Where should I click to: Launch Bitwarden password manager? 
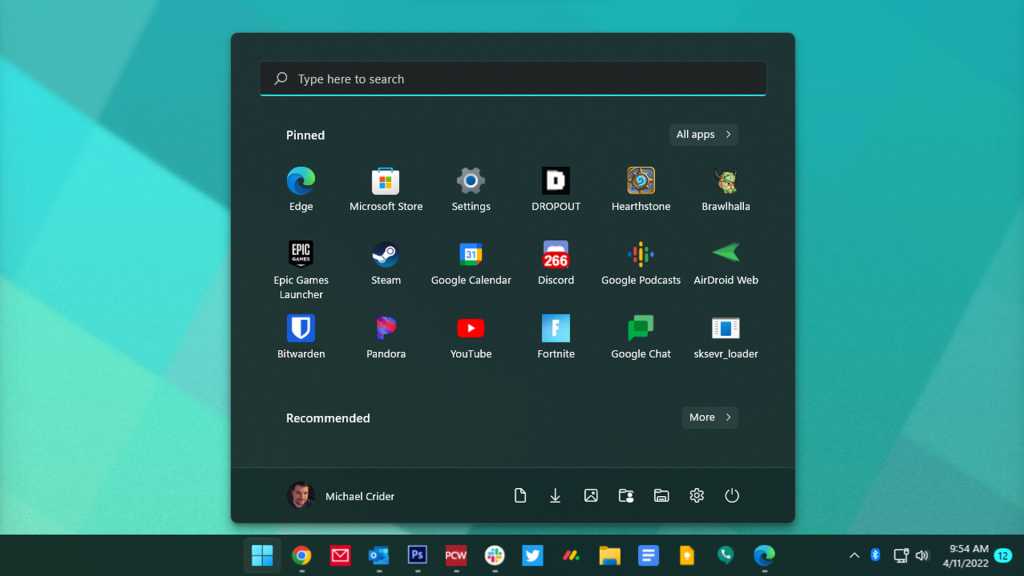coord(300,336)
